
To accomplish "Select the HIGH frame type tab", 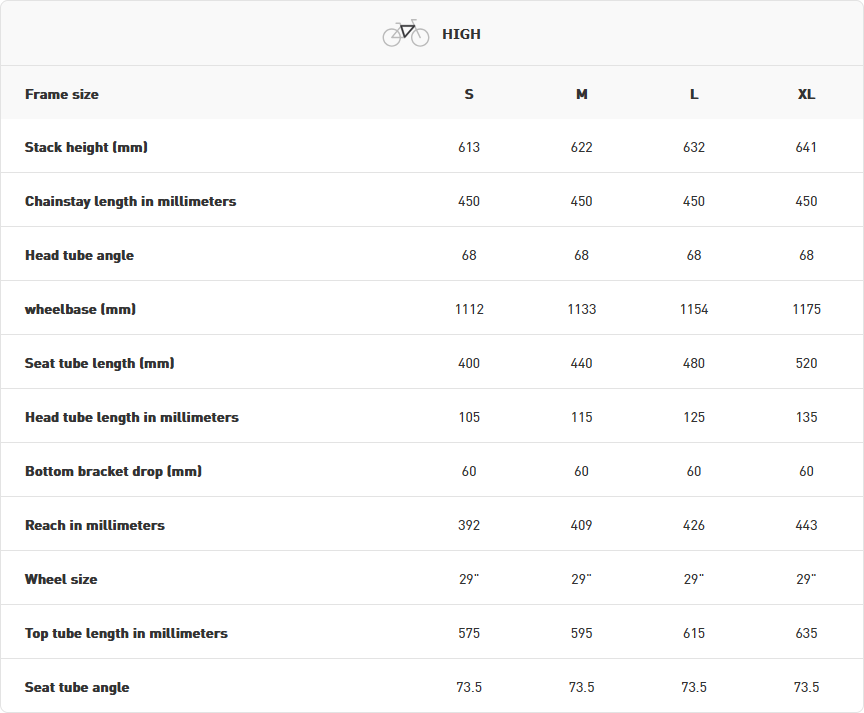I will [x=461, y=34].
